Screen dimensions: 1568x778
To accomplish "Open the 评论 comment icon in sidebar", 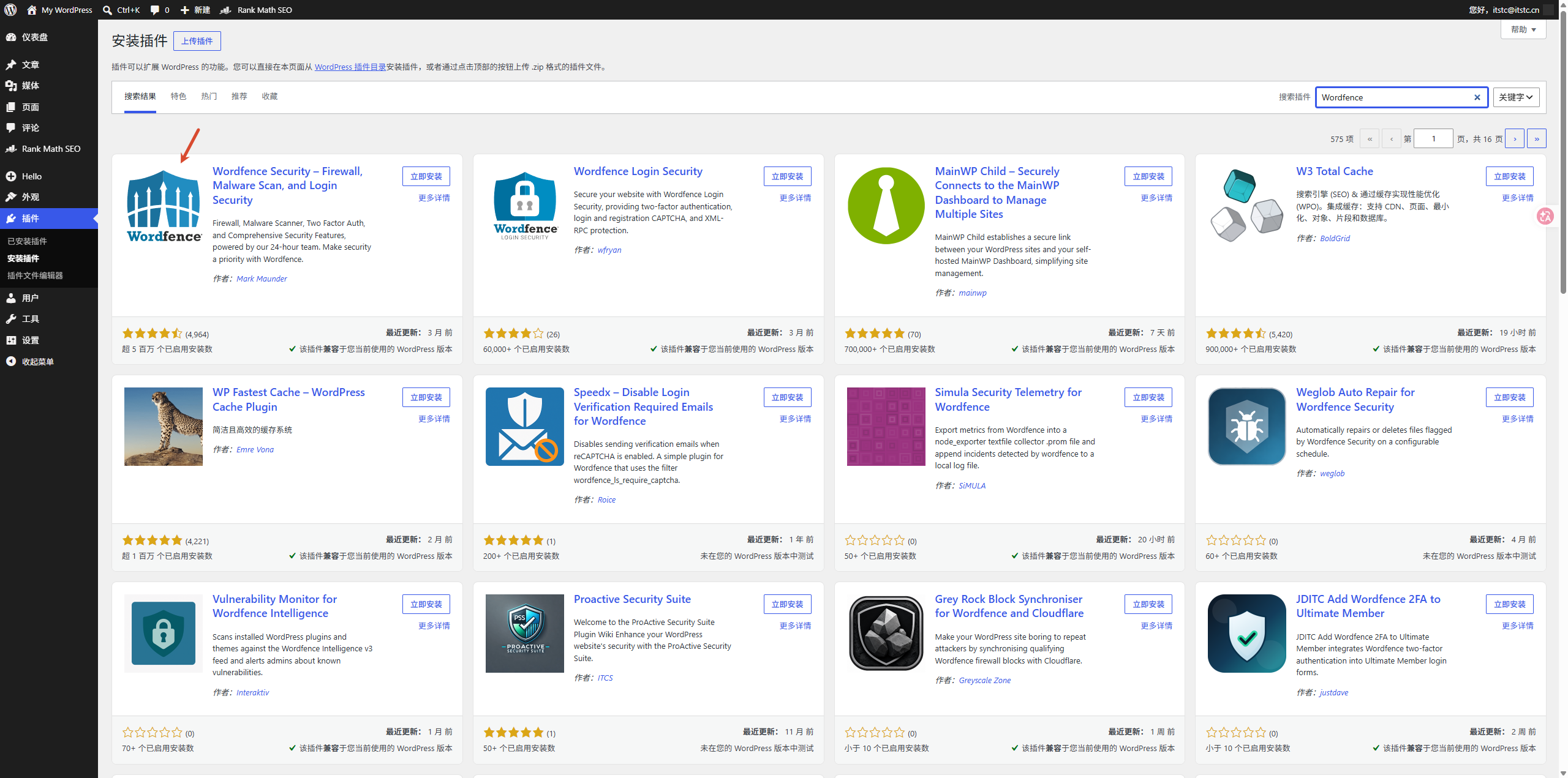I will click(11, 128).
